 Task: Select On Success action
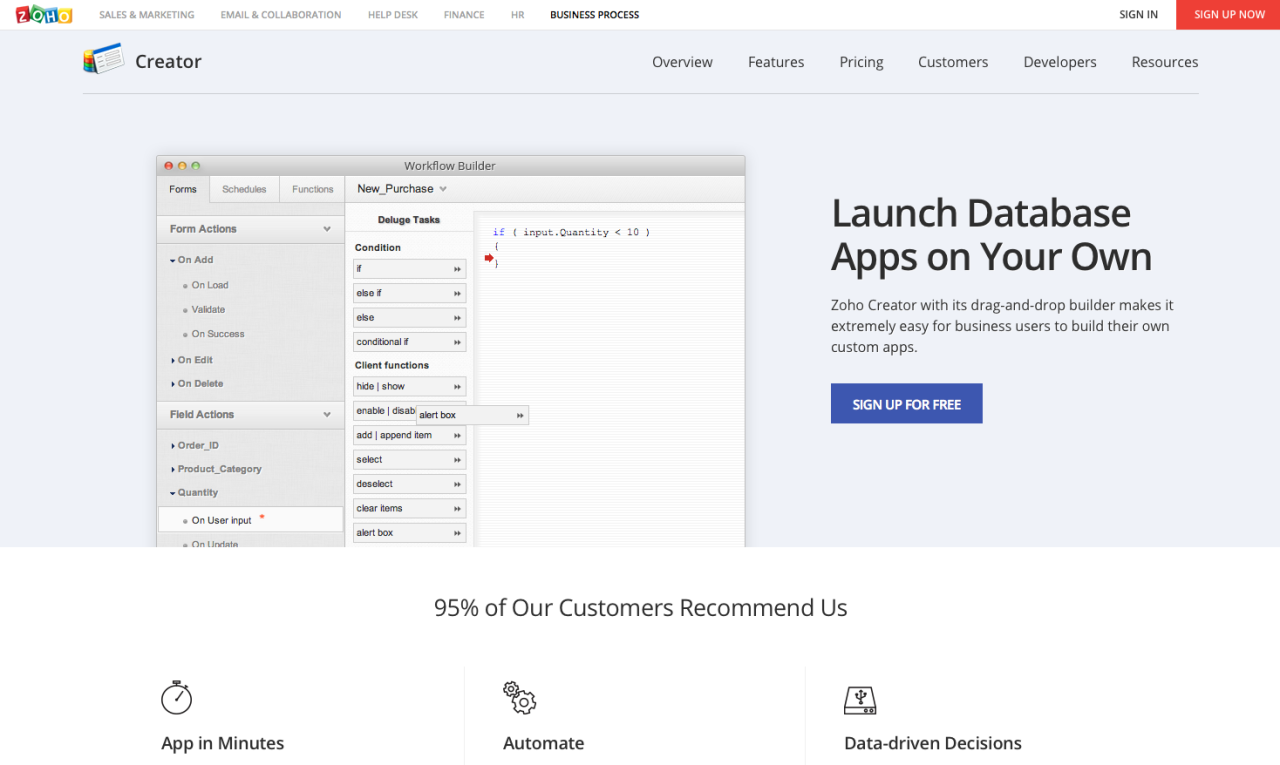coord(218,334)
